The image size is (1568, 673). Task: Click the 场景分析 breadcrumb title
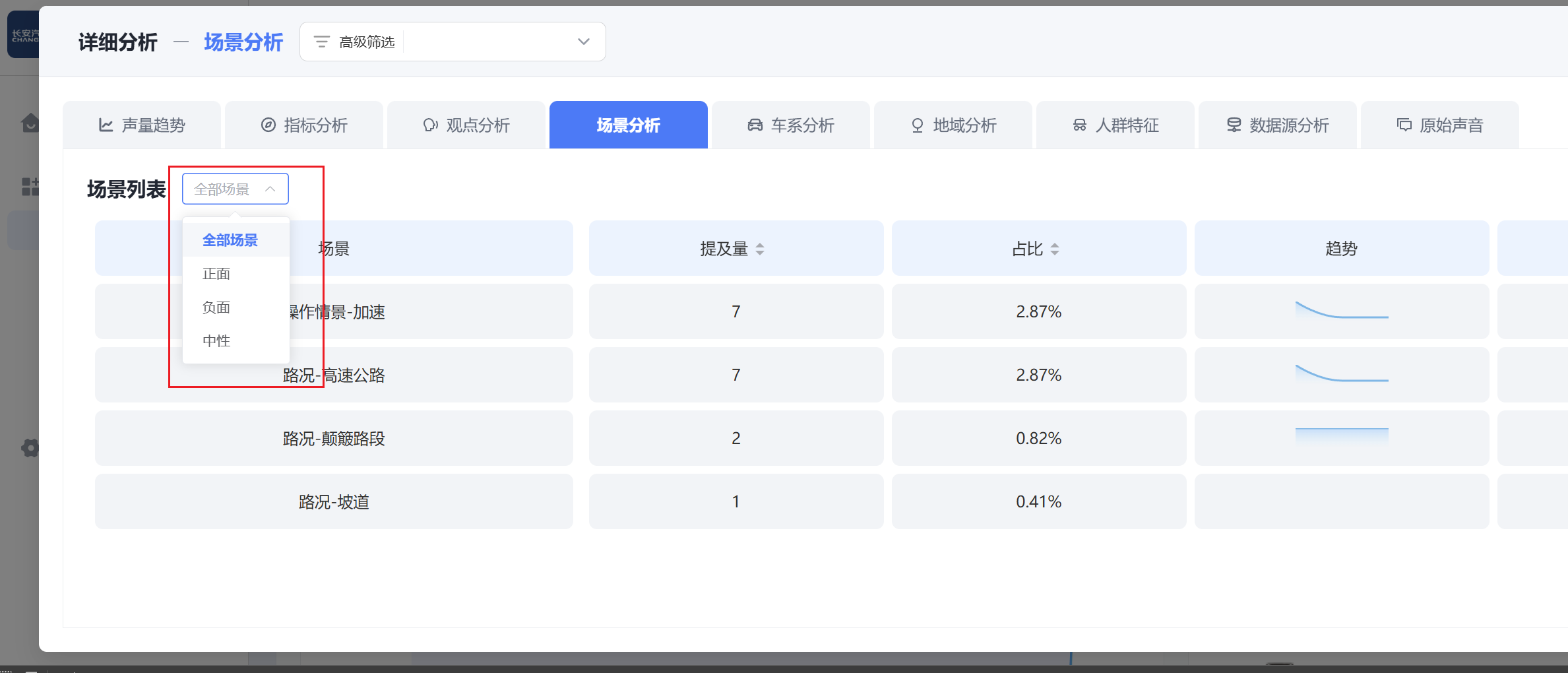[x=243, y=42]
